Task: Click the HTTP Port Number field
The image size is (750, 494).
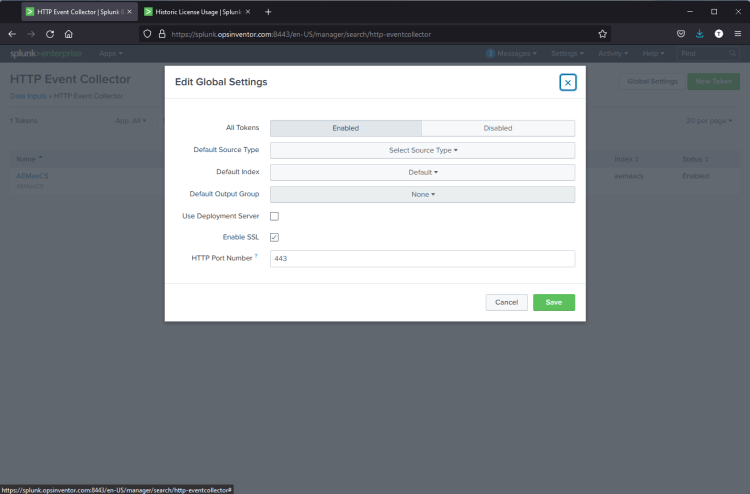Action: point(422,258)
